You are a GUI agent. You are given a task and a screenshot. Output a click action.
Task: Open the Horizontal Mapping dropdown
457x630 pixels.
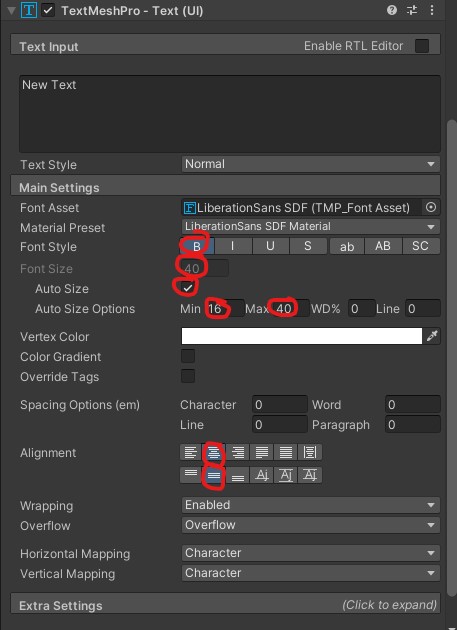pyautogui.click(x=310, y=553)
